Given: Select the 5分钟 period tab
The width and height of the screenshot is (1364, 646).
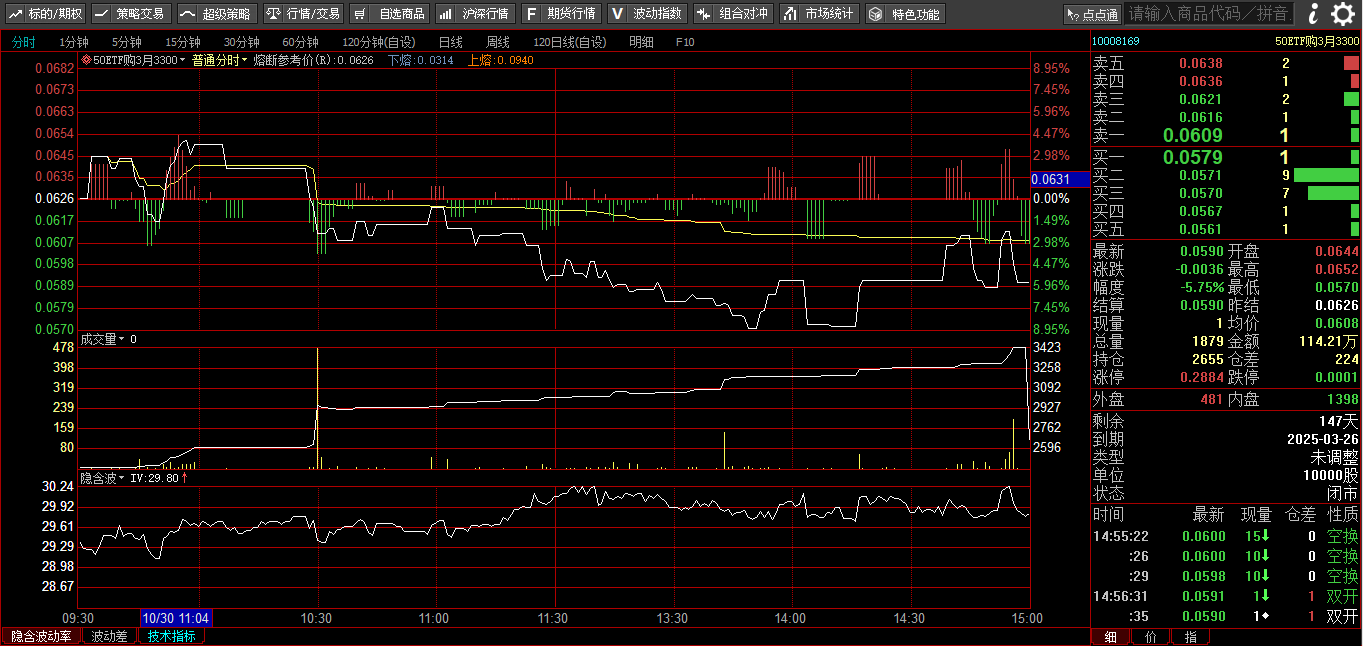Looking at the screenshot, I should (126, 42).
